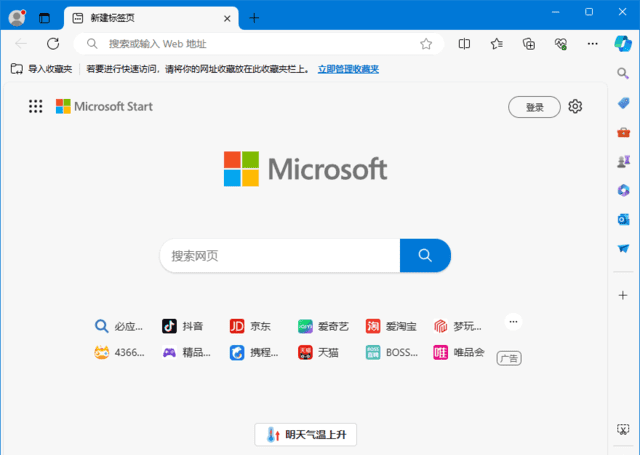The width and height of the screenshot is (640, 455).
Task: Open sidebar search icon
Action: (x=623, y=73)
